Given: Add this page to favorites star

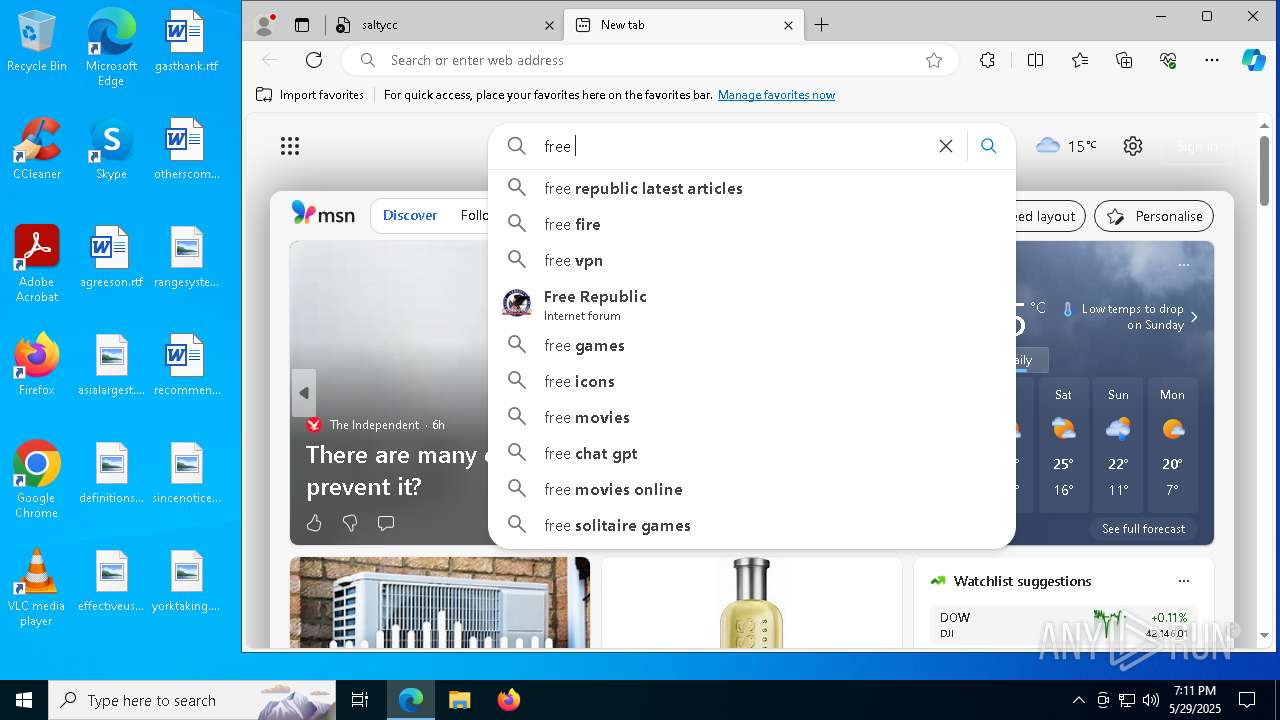Looking at the screenshot, I should (x=934, y=60).
